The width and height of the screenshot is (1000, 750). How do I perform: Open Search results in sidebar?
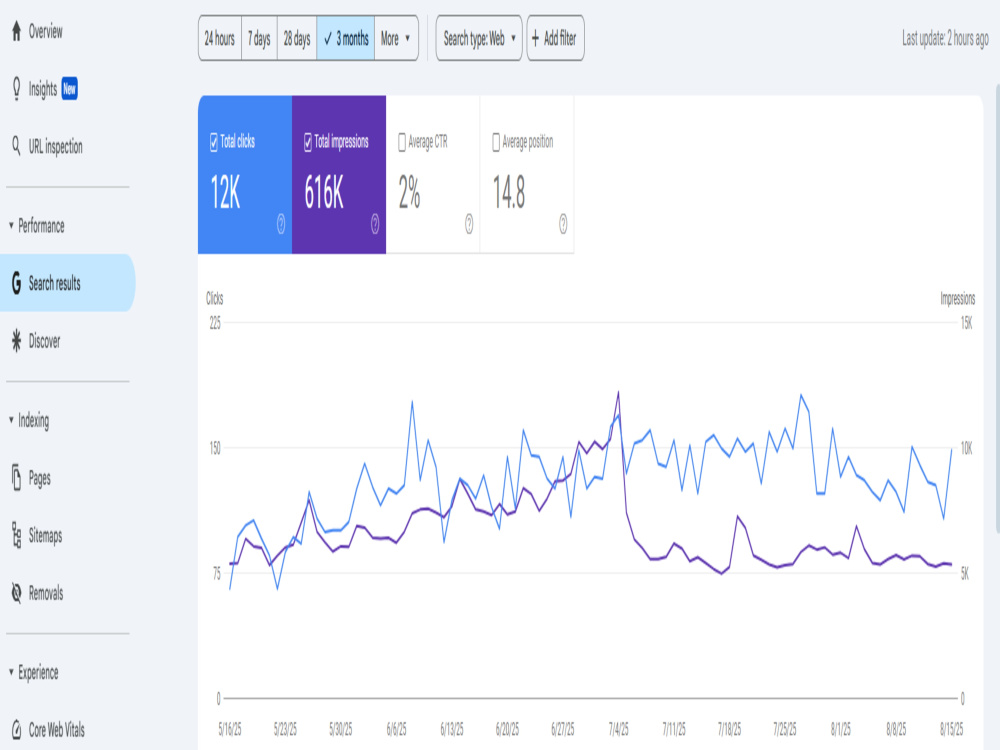point(67,283)
